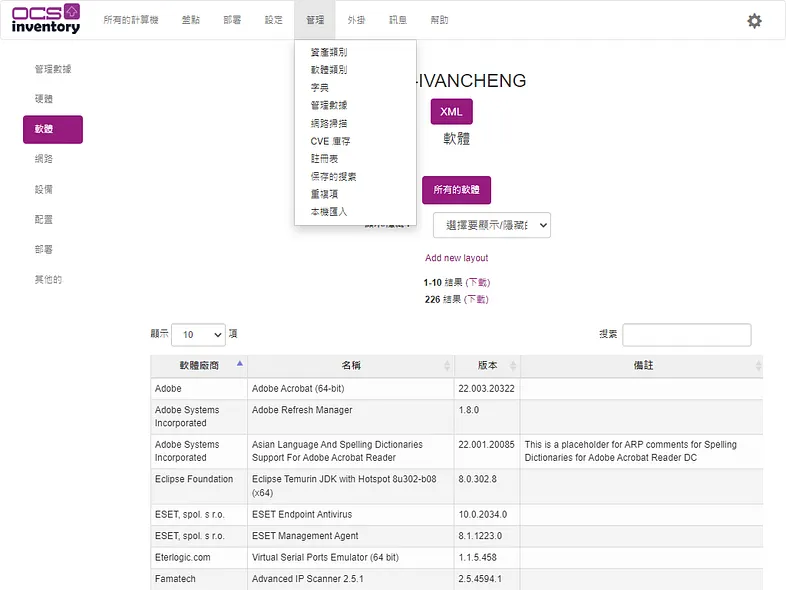Download the 226 results link

pyautogui.click(x=476, y=299)
